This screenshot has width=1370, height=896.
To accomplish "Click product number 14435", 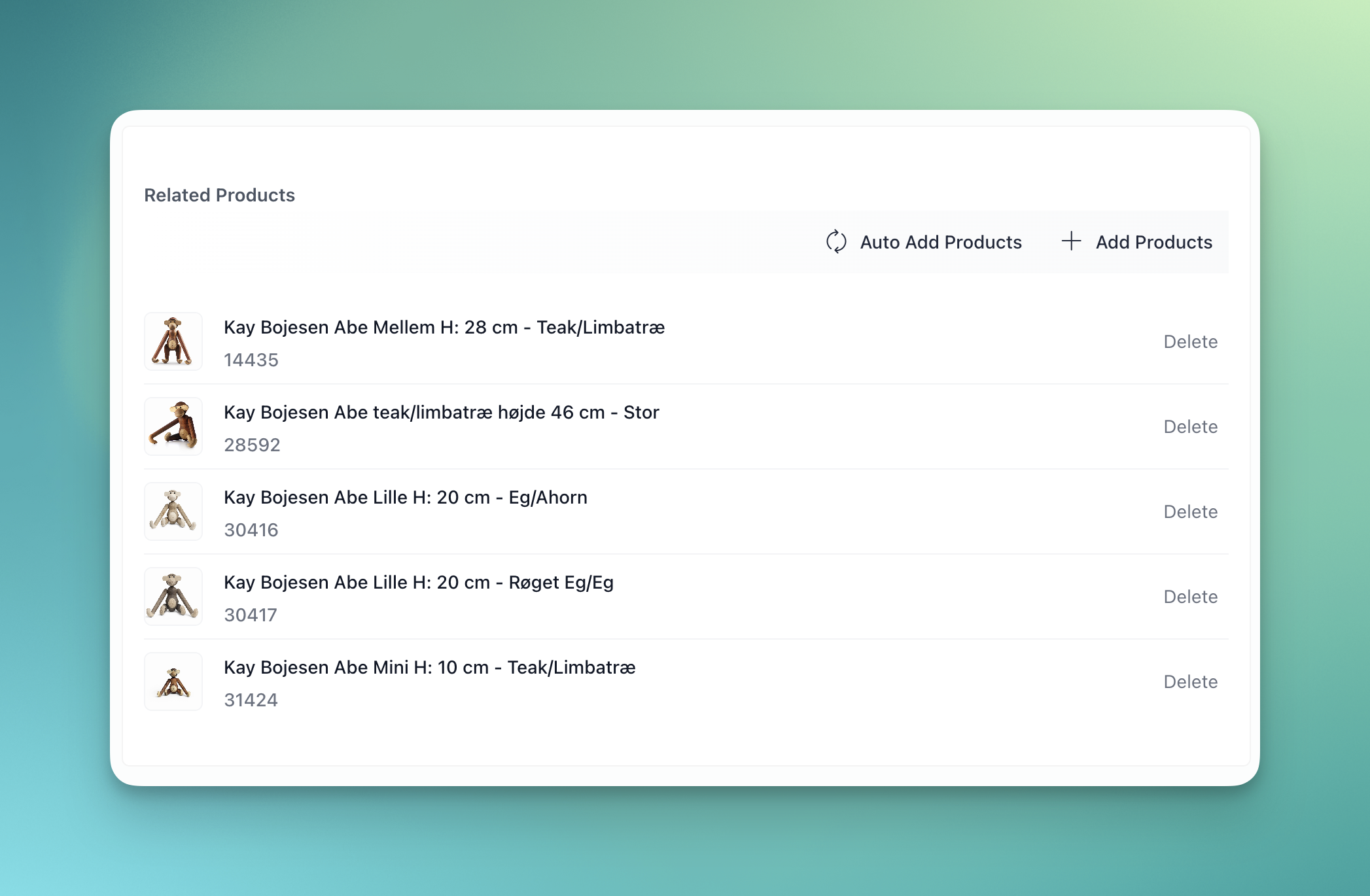I will pyautogui.click(x=251, y=360).
